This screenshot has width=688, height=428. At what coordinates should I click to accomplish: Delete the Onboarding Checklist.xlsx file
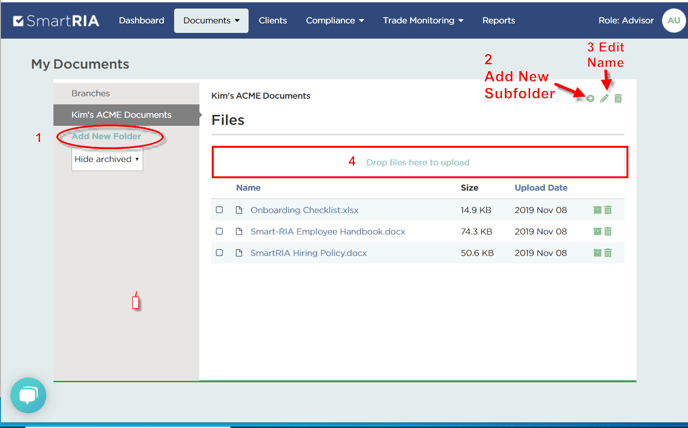pos(608,210)
